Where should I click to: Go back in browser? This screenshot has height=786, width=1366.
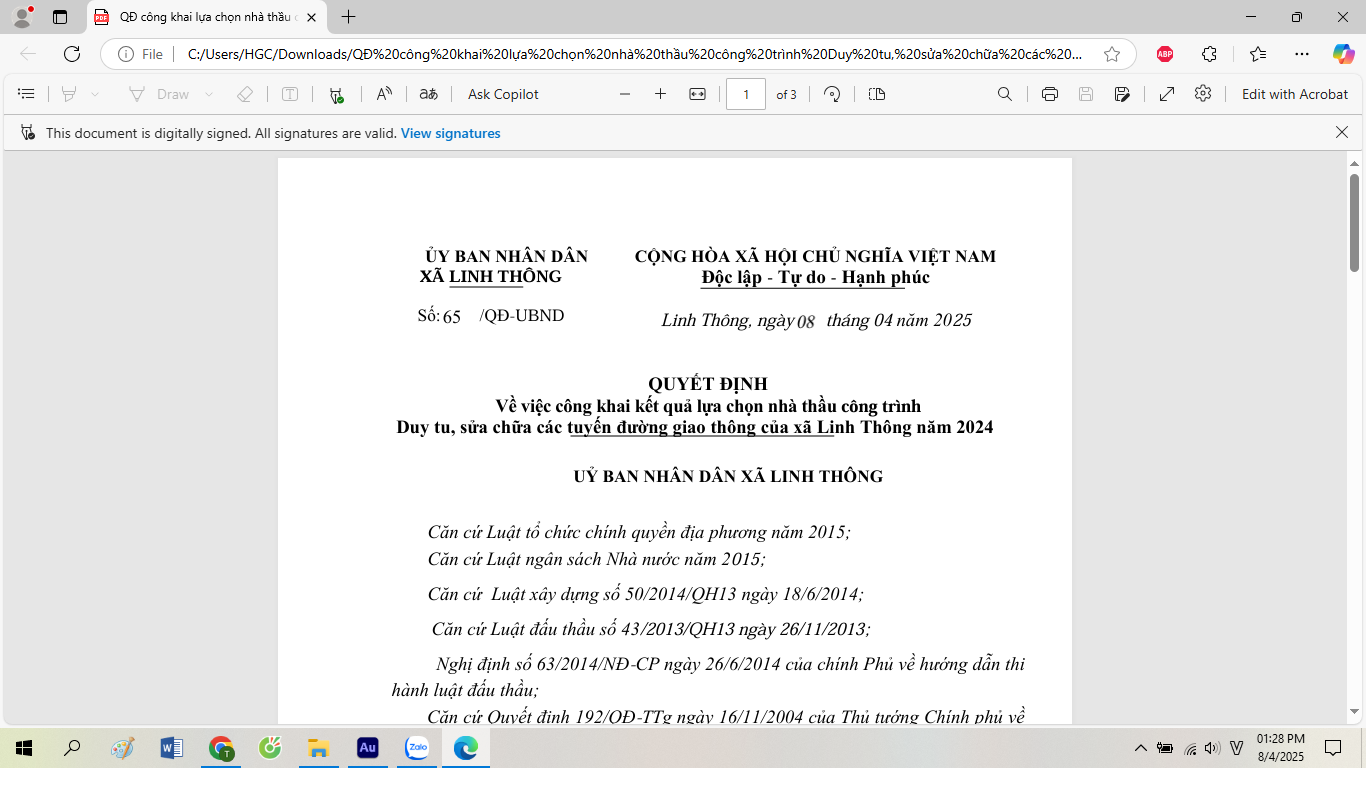pyautogui.click(x=28, y=54)
